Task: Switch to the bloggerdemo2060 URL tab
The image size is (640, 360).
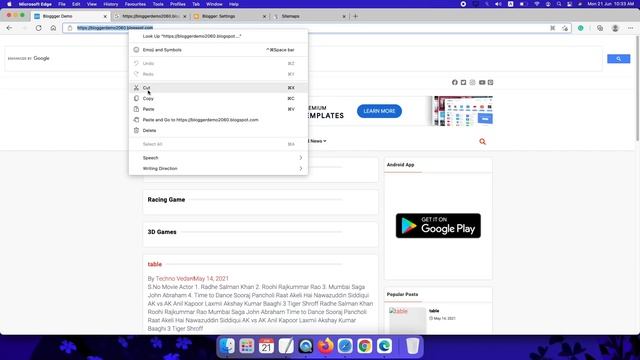Action: 150,16
